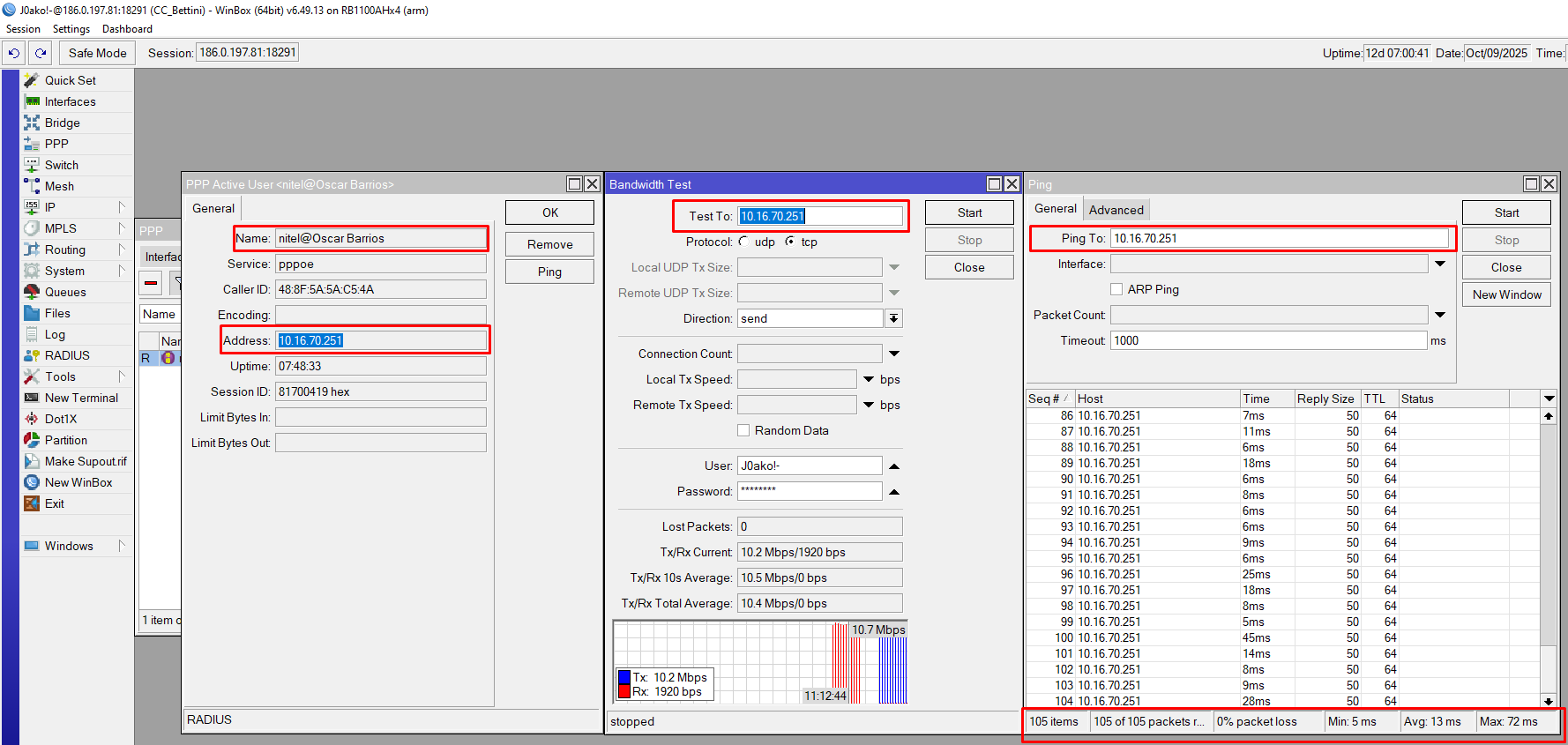The image size is (1568, 745).
Task: Open the Direction dropdown in Bandwidth Test
Action: coord(893,318)
